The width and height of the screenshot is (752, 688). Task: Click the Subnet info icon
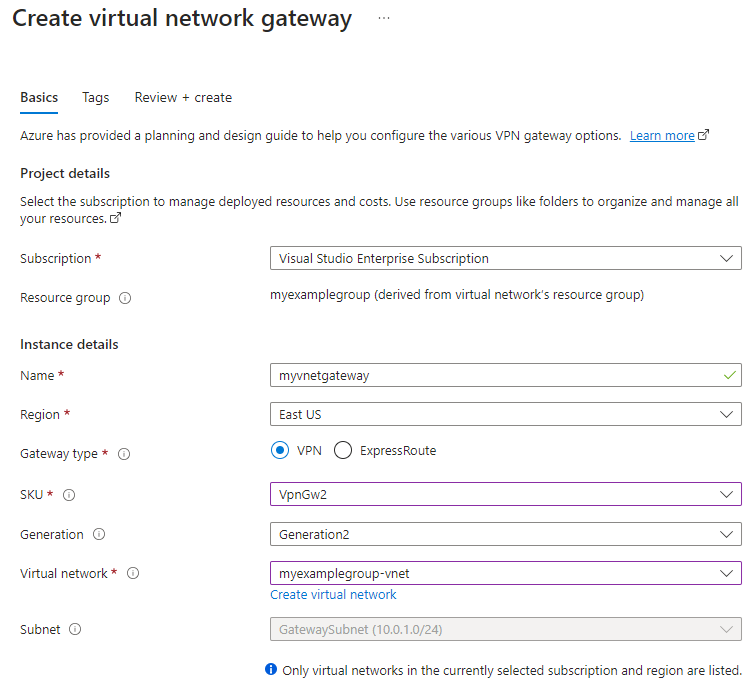click(x=75, y=630)
